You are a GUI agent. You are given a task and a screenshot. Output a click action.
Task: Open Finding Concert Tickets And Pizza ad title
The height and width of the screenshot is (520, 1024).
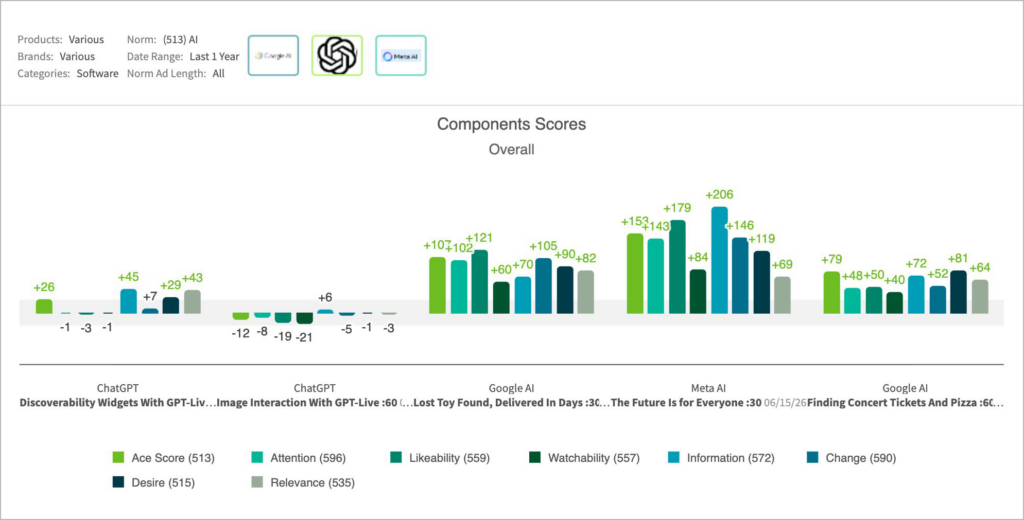[905, 403]
